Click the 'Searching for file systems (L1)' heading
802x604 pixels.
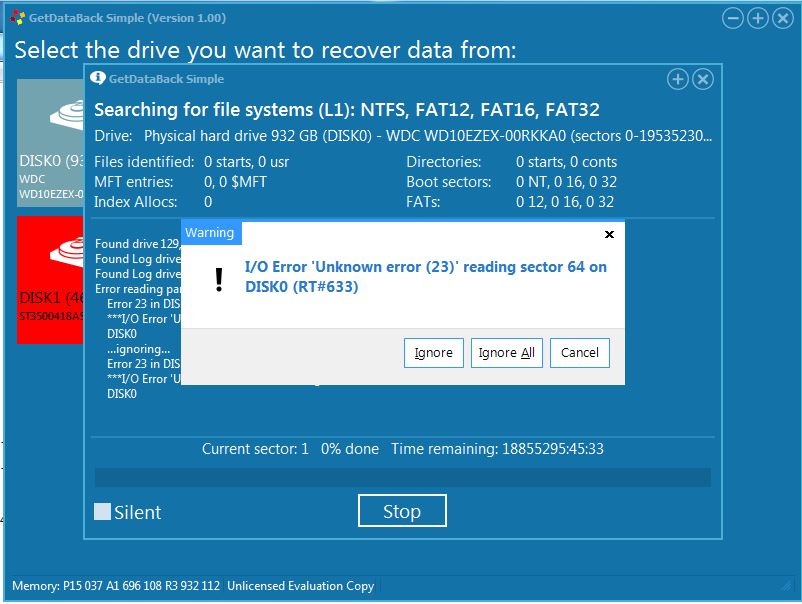point(347,110)
